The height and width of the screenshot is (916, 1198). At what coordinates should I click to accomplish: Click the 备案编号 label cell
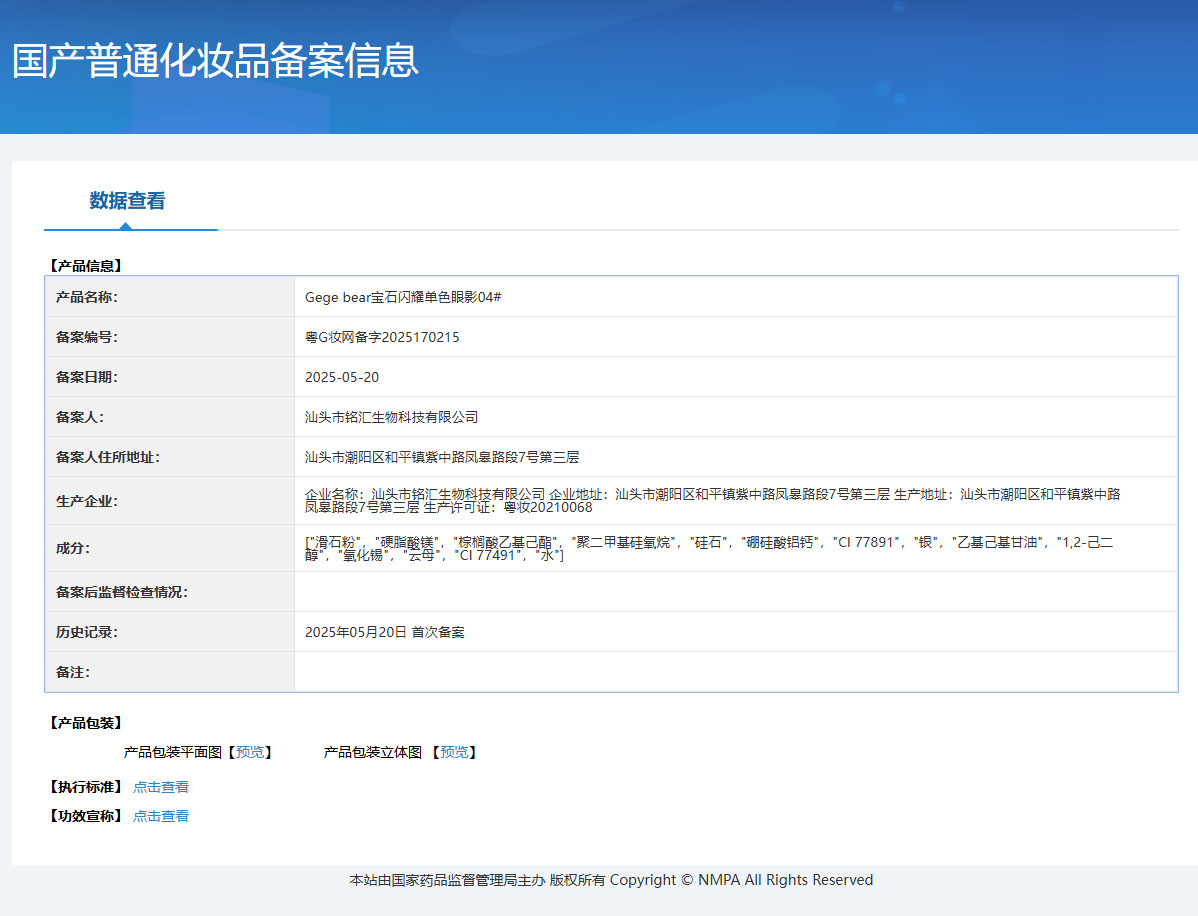click(x=170, y=337)
